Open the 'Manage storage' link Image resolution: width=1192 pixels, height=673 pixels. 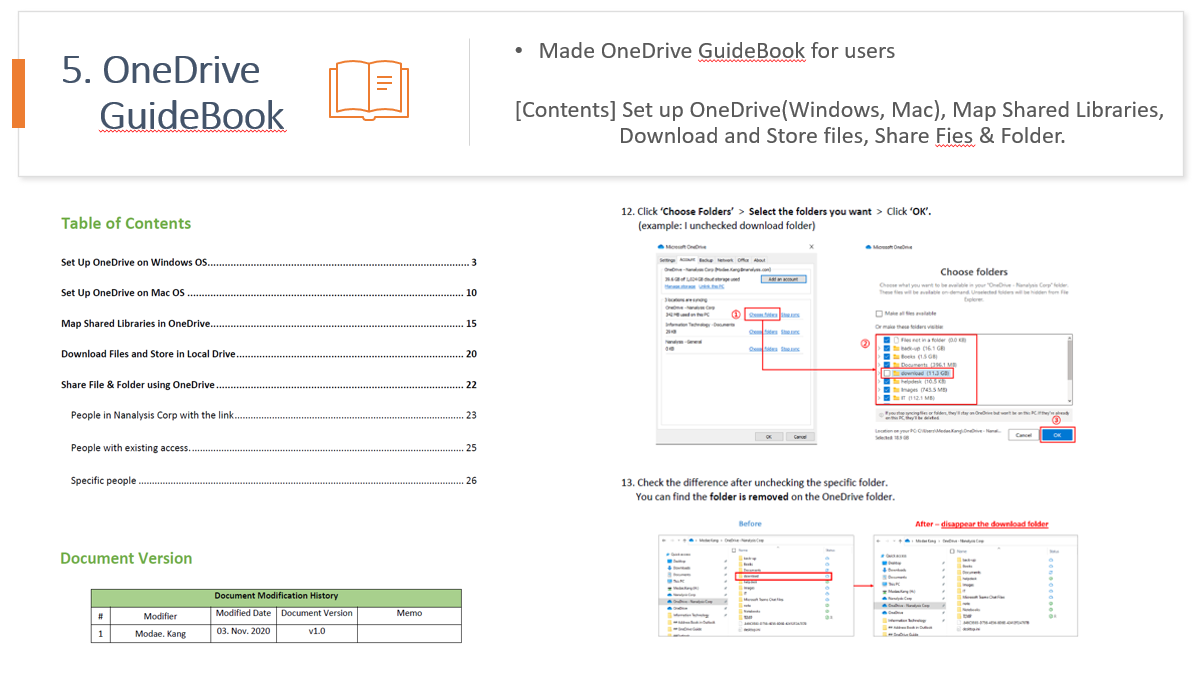click(680, 287)
